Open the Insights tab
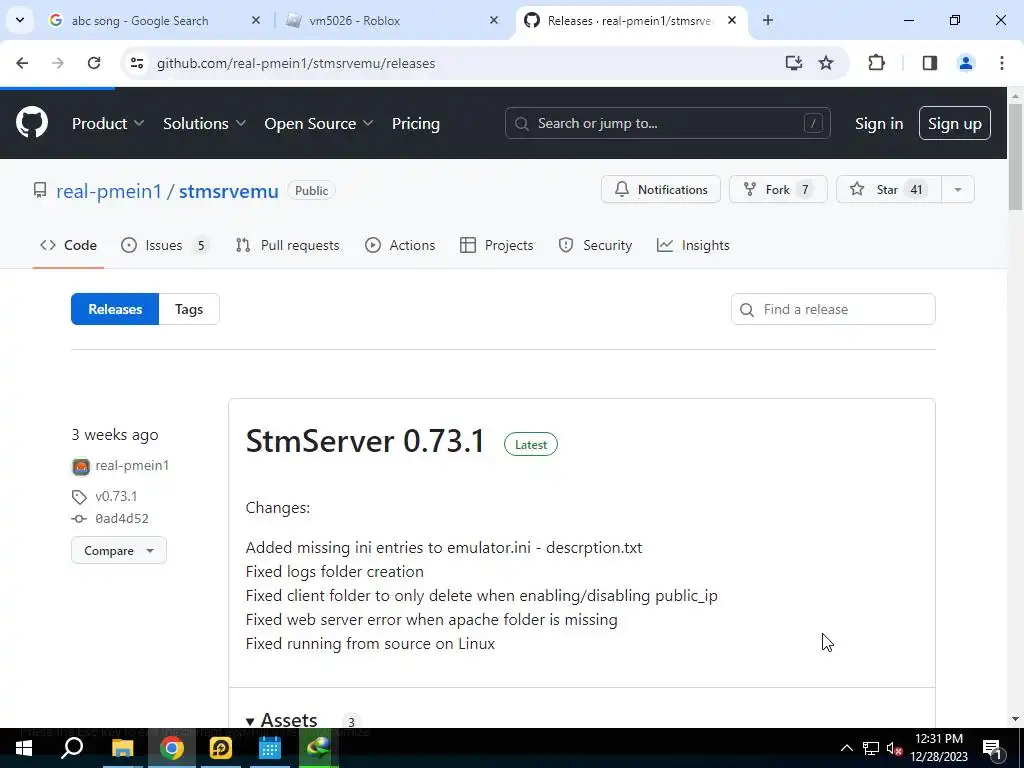 (693, 246)
